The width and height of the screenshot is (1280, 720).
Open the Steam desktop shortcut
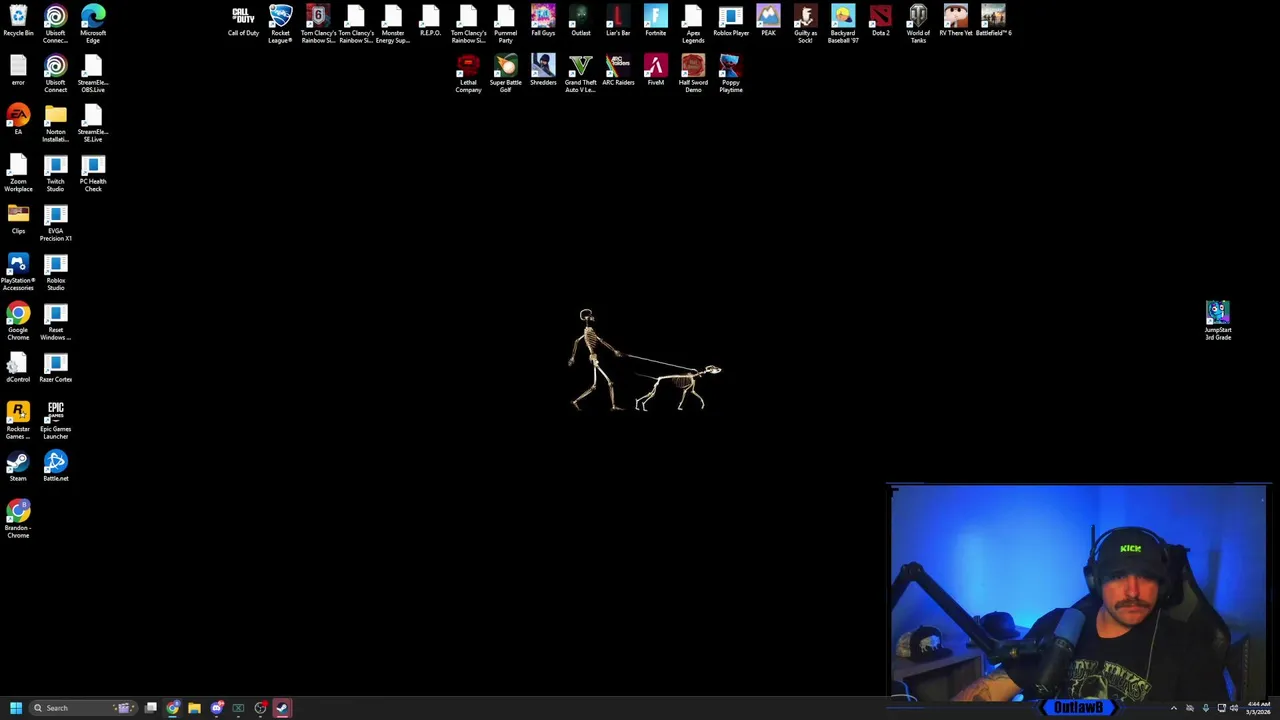[18, 467]
